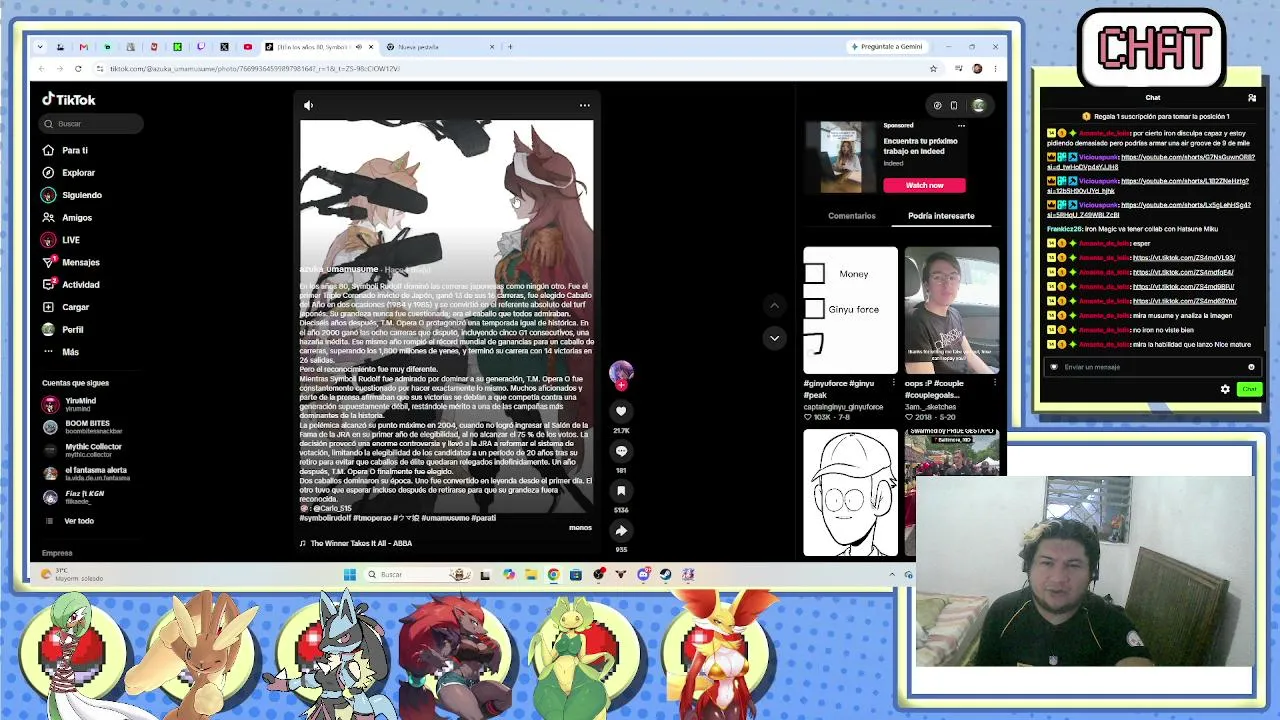Open the LIVE section

pyautogui.click(x=61, y=240)
